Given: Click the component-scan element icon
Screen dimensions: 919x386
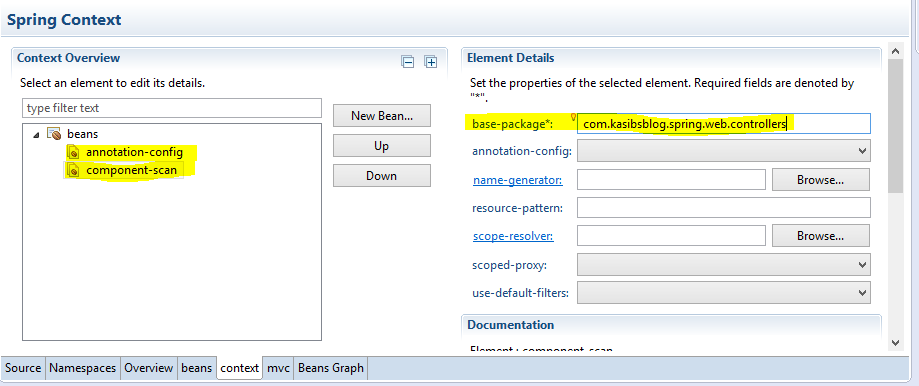Looking at the screenshot, I should (74, 170).
